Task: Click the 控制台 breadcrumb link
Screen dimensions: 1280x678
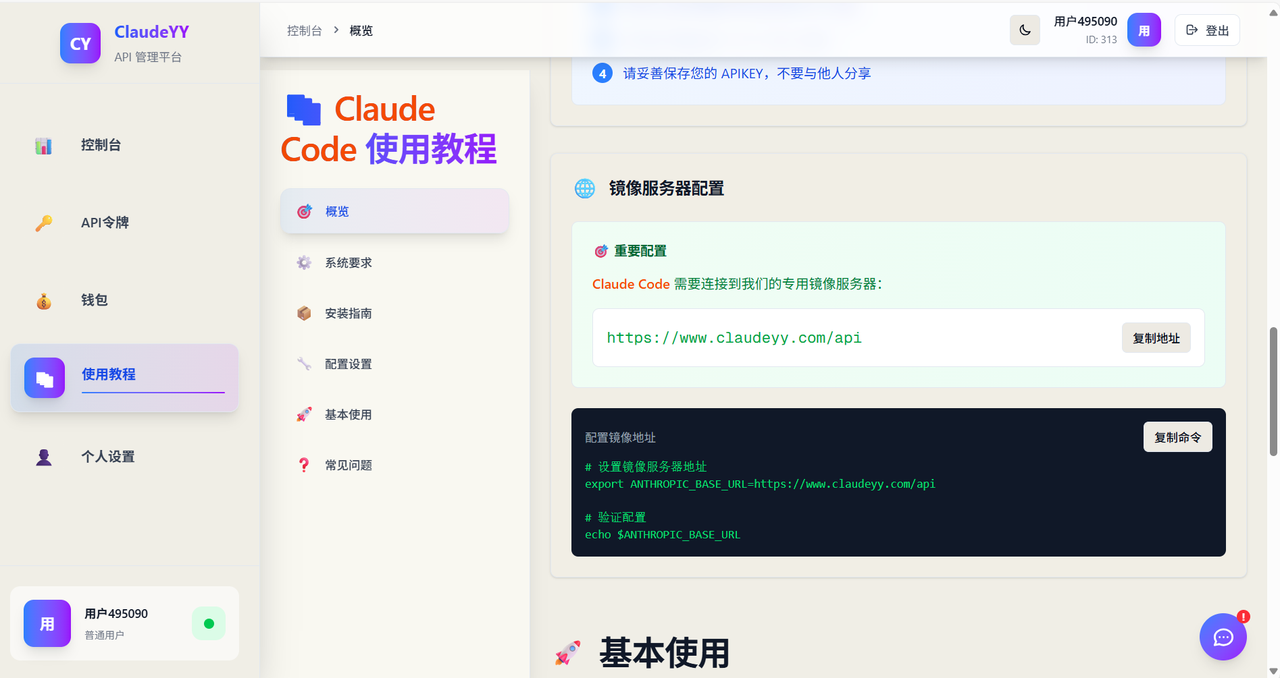Action: tap(304, 31)
